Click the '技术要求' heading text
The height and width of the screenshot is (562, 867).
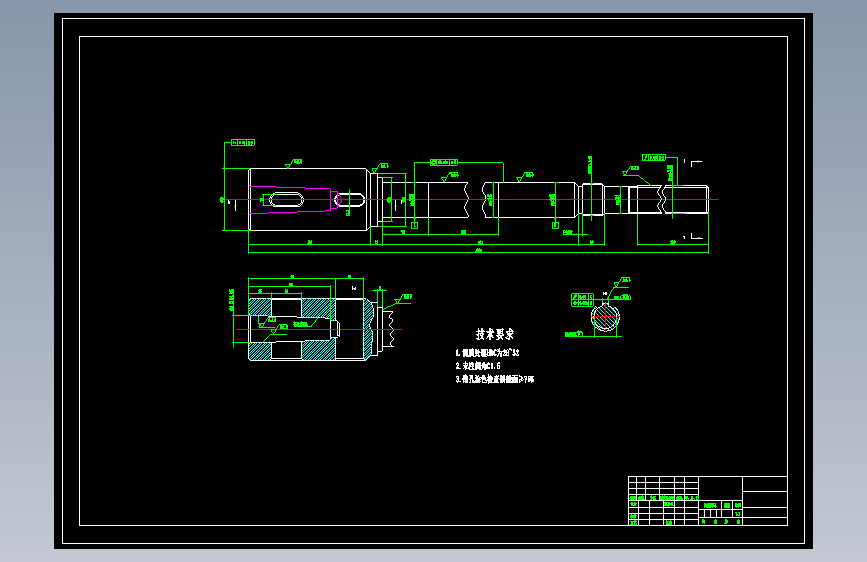pyautogui.click(x=494, y=334)
